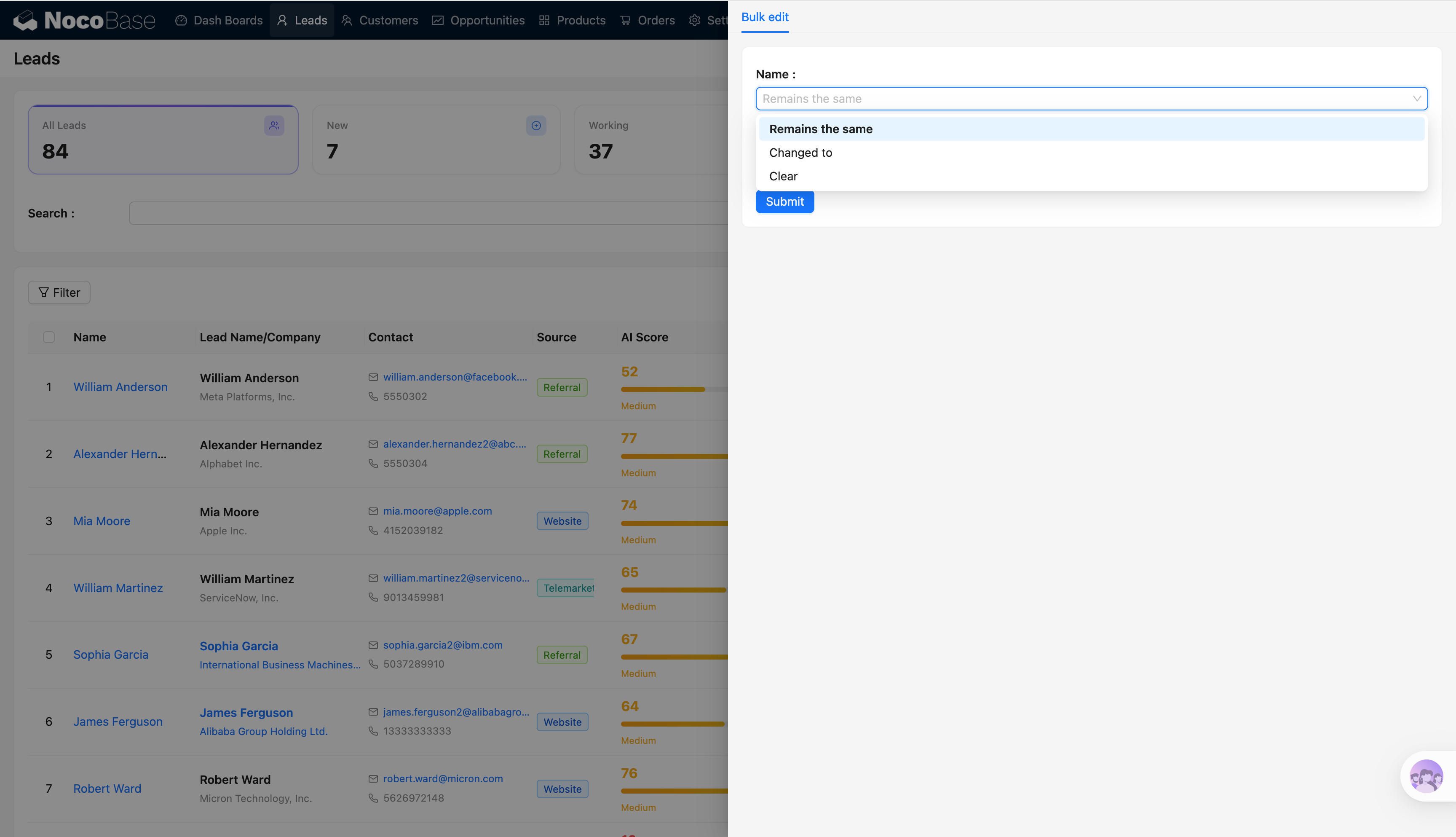
Task: Click the phone icon next to 4152039182
Action: point(373,530)
